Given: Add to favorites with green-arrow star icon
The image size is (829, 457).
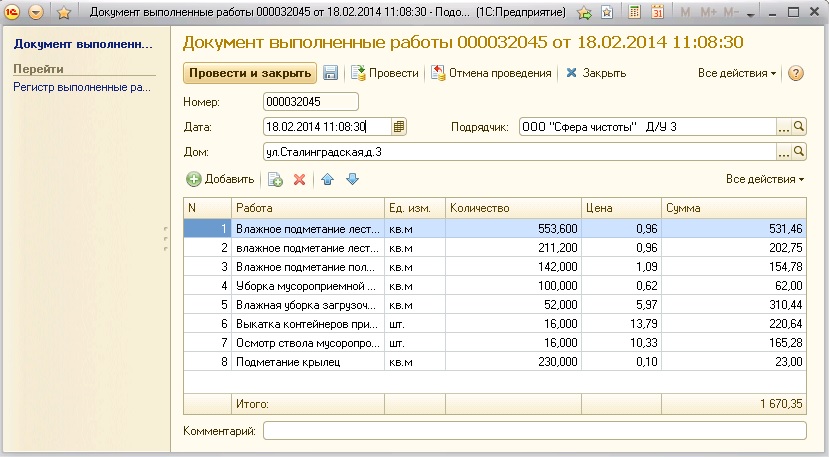Looking at the screenshot, I should coord(585,12).
